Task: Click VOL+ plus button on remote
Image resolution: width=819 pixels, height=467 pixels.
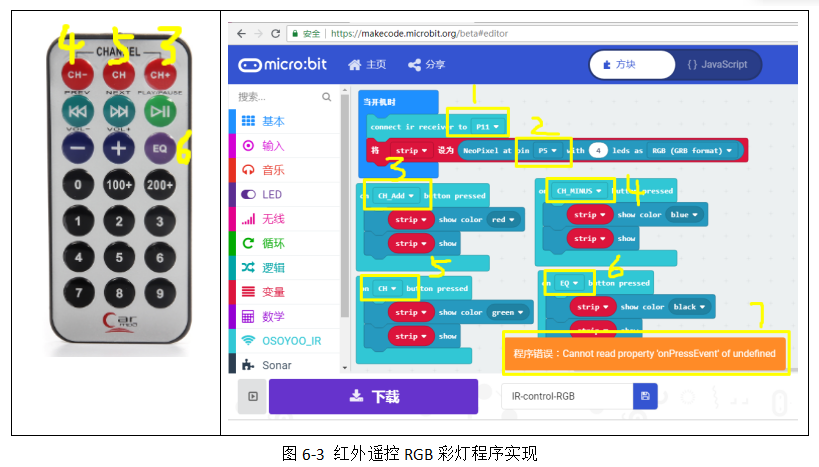Action: [x=119, y=148]
